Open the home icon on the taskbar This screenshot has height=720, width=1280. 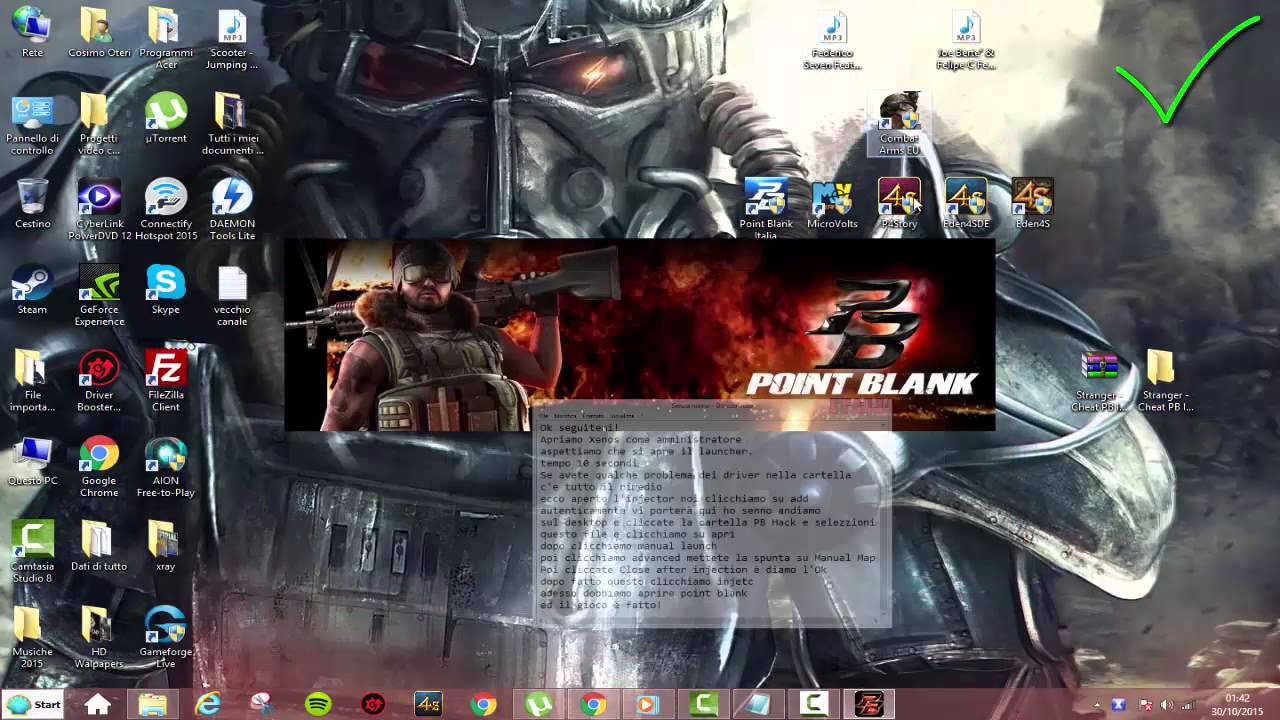coord(97,704)
